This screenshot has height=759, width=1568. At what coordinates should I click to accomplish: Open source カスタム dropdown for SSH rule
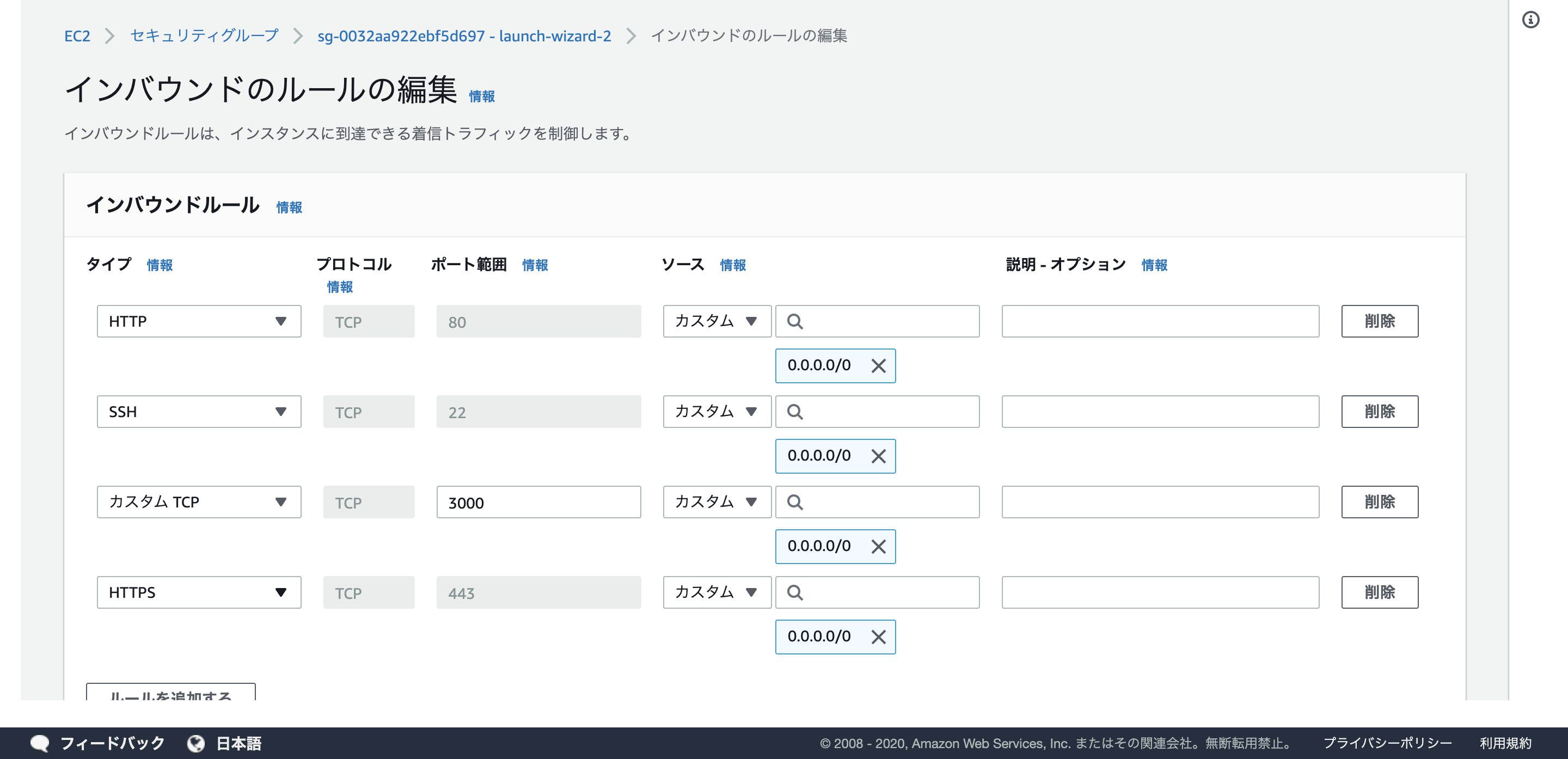[x=717, y=412]
